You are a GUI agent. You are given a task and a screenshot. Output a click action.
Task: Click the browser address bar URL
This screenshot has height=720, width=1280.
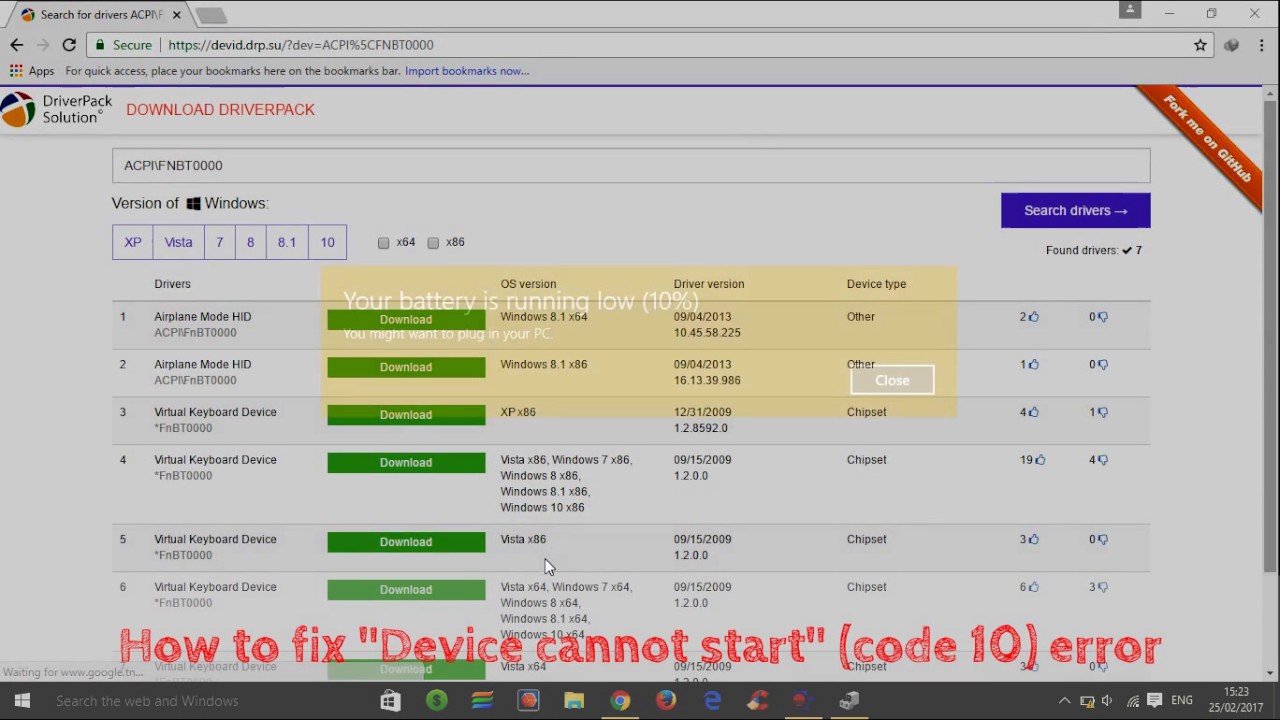coord(300,45)
